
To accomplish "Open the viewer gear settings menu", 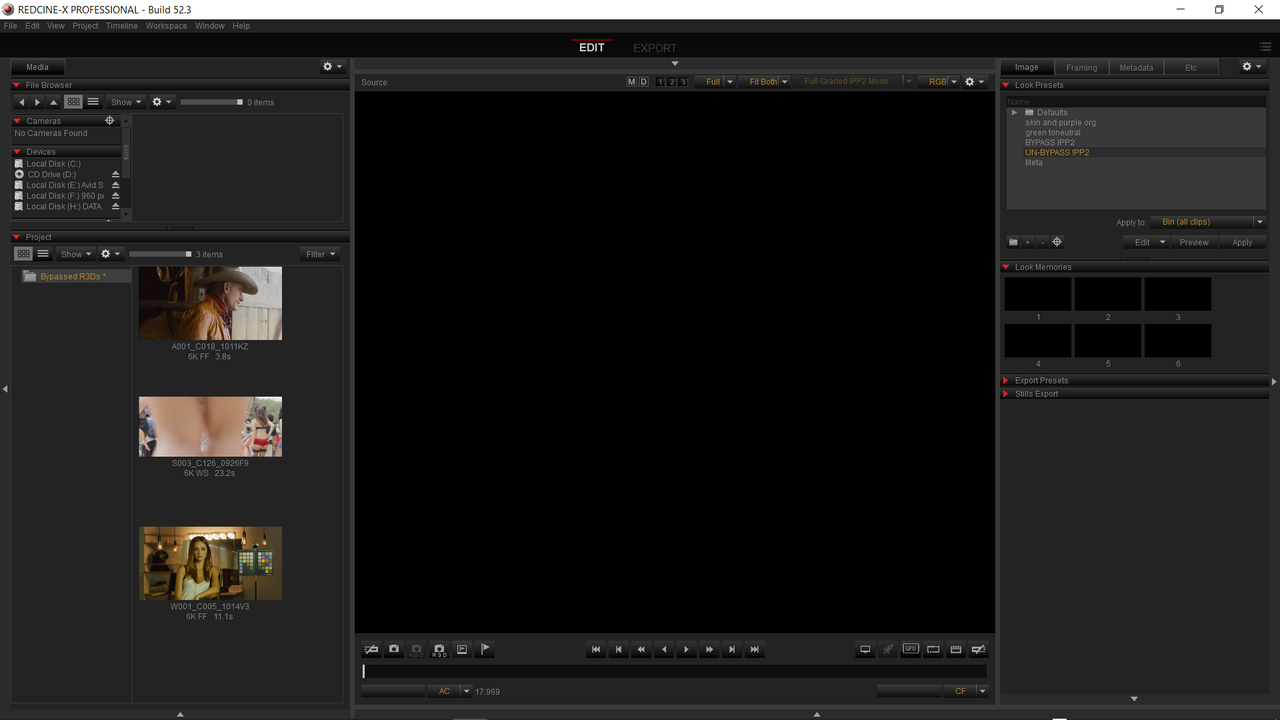I will pyautogui.click(x=974, y=82).
